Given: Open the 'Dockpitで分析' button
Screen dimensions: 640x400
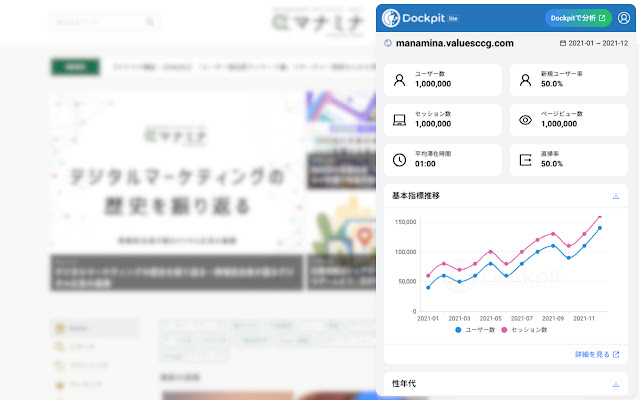Looking at the screenshot, I should pyautogui.click(x=578, y=18).
